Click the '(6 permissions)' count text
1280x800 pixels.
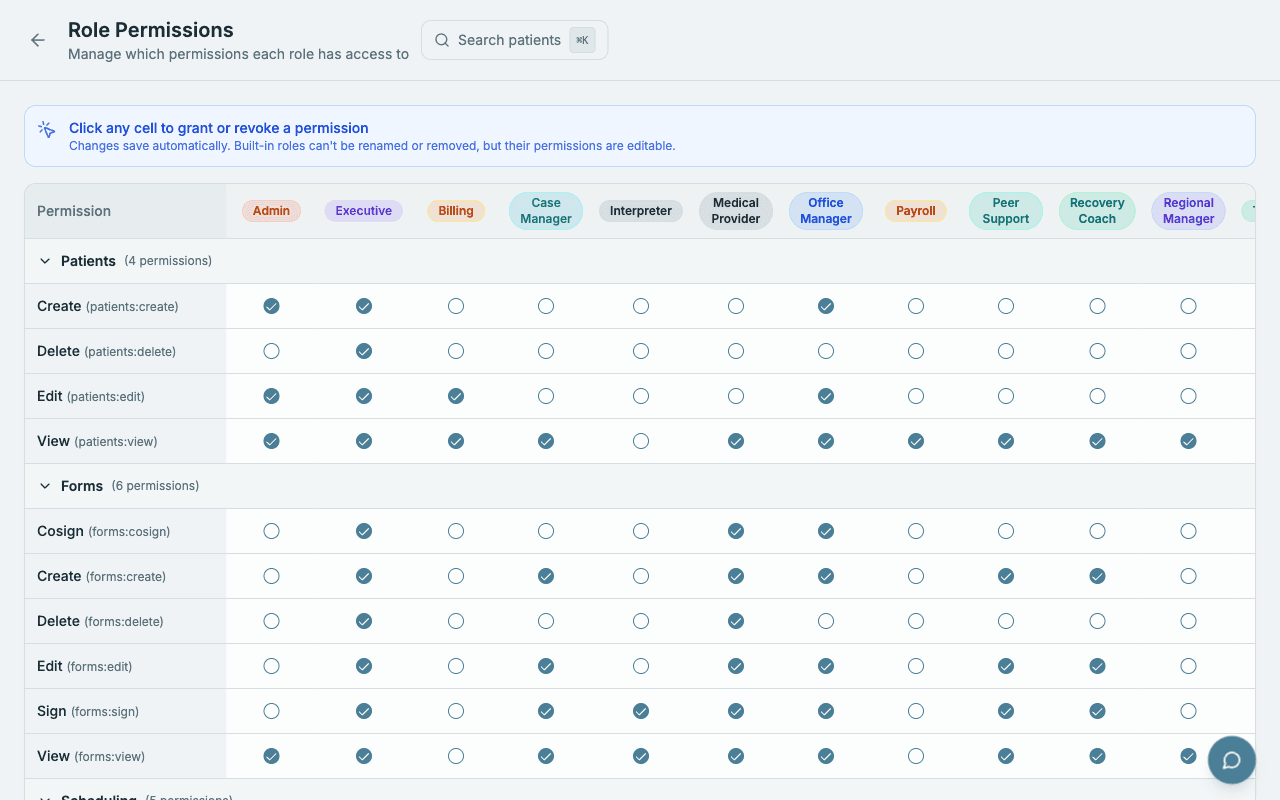coord(155,486)
